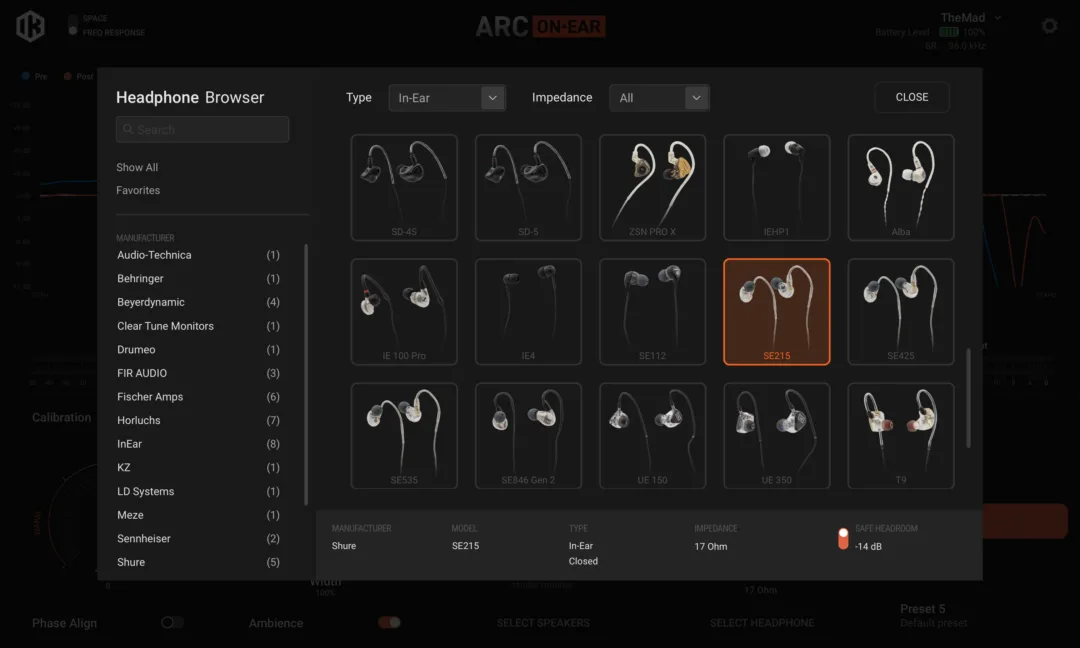Select the SD-5 headphone thumbnail
Screen dimensions: 1080x648
pyautogui.click(x=528, y=187)
